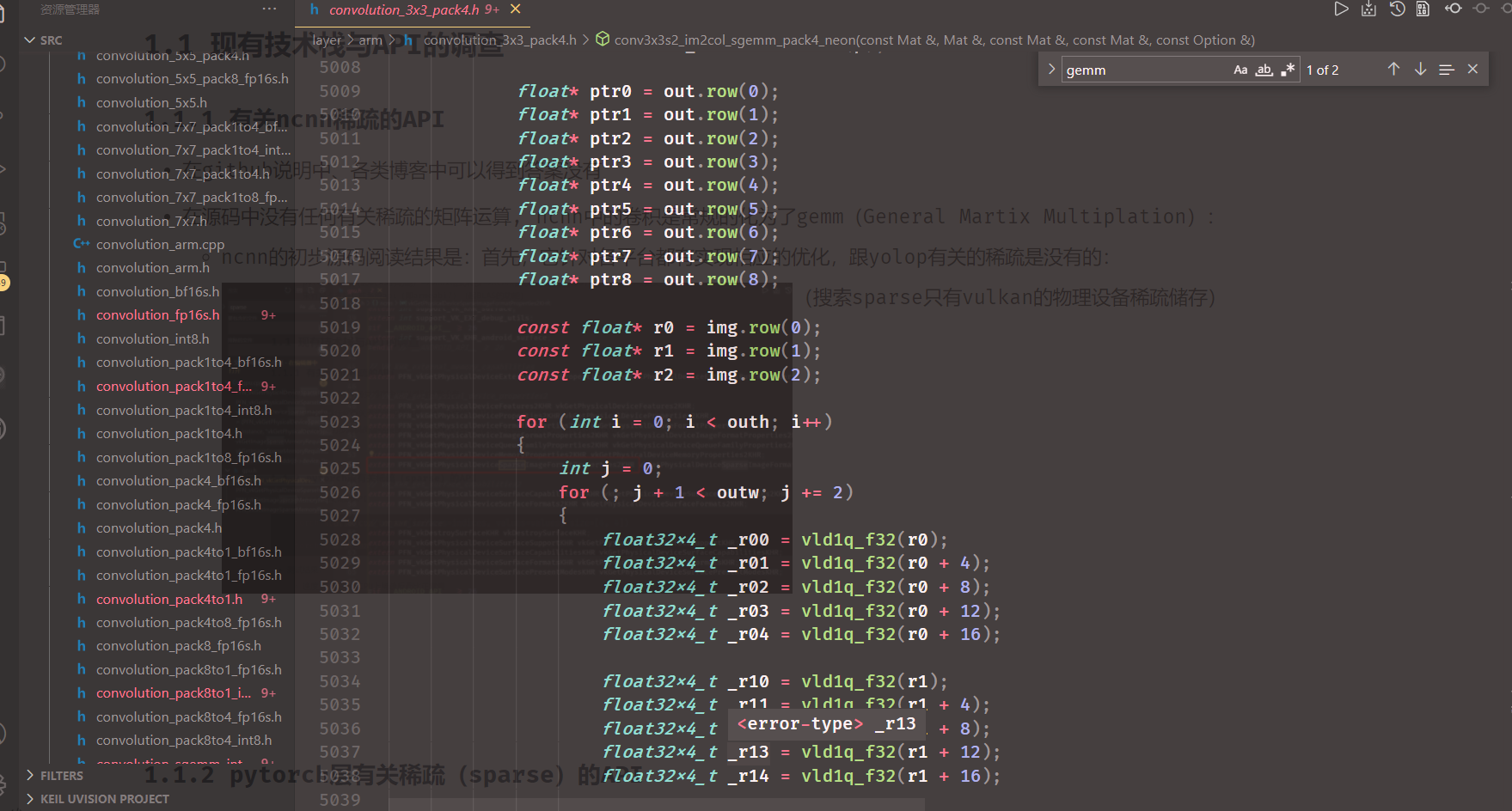Toggle Use Regular Expression in find widget
This screenshot has width=1512, height=811.
pos(1287,70)
